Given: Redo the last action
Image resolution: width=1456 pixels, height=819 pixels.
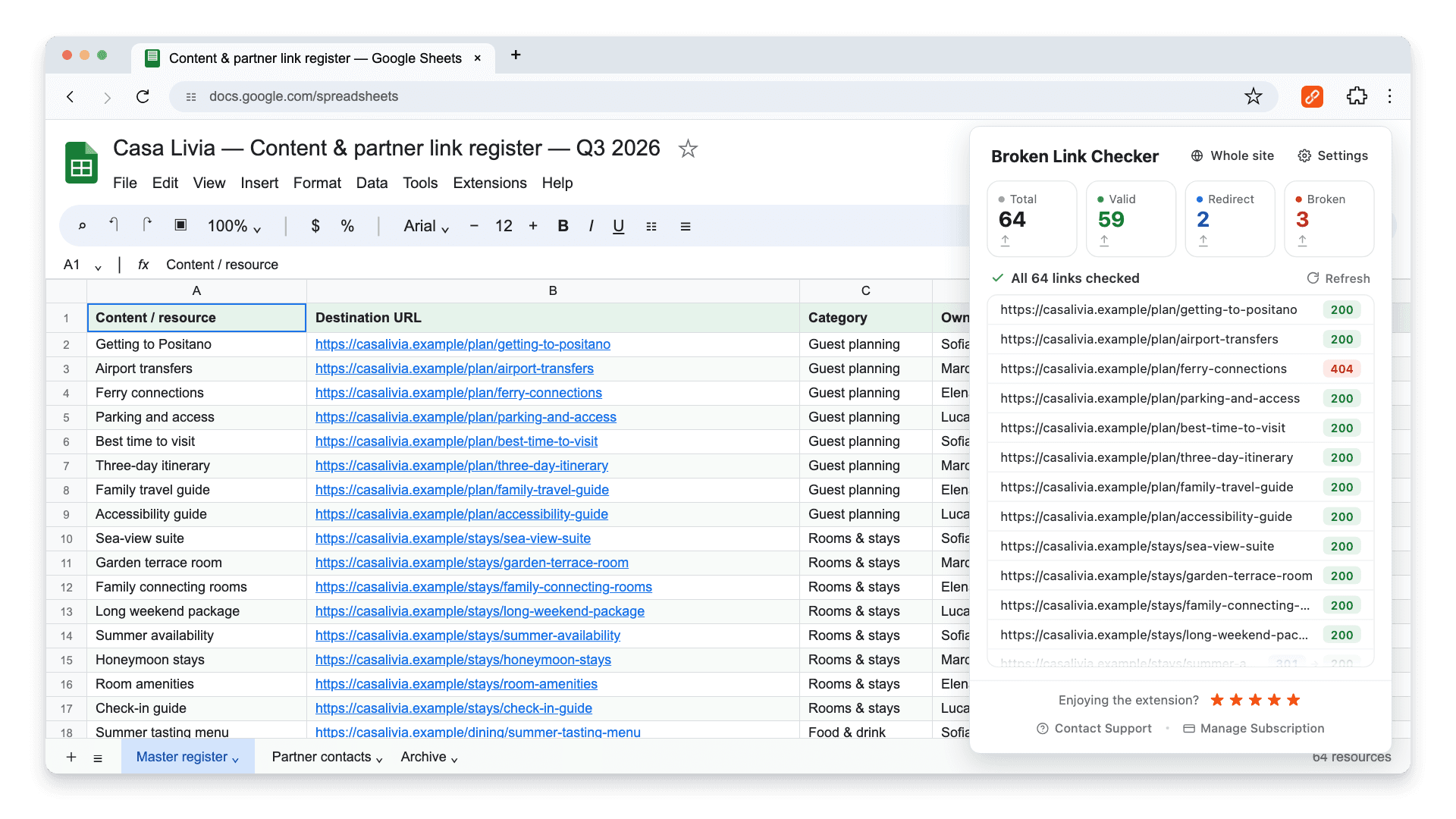Looking at the screenshot, I should [x=147, y=224].
